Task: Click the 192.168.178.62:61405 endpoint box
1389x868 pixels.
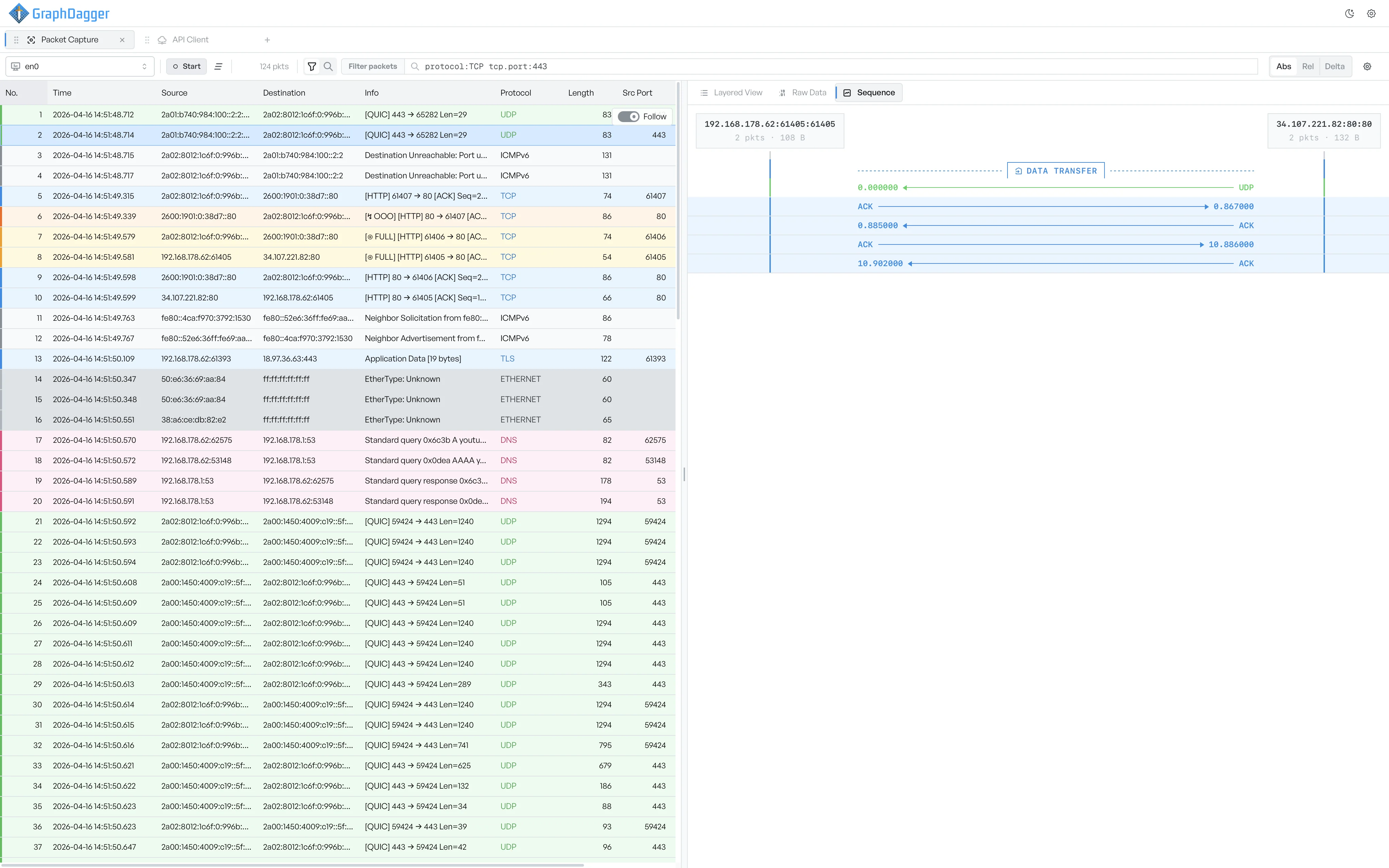Action: pos(770,131)
